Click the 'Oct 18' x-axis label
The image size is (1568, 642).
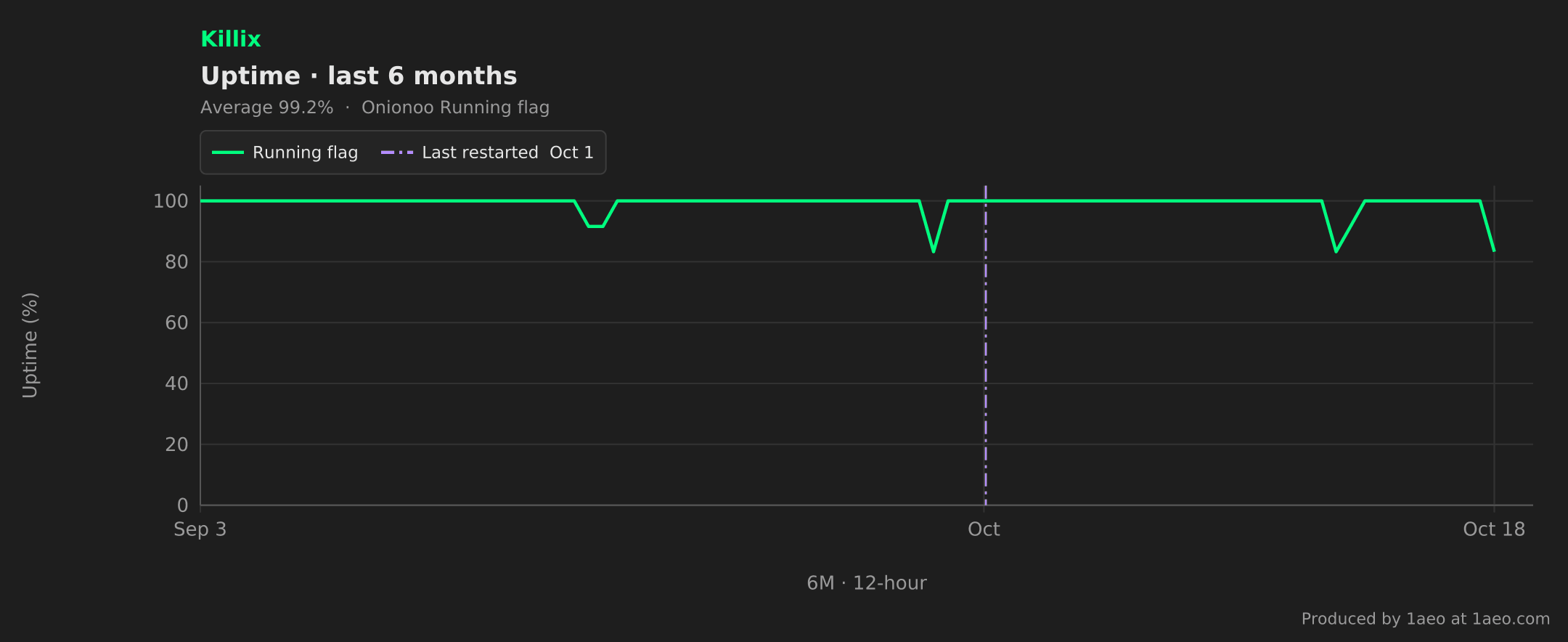[x=1494, y=529]
